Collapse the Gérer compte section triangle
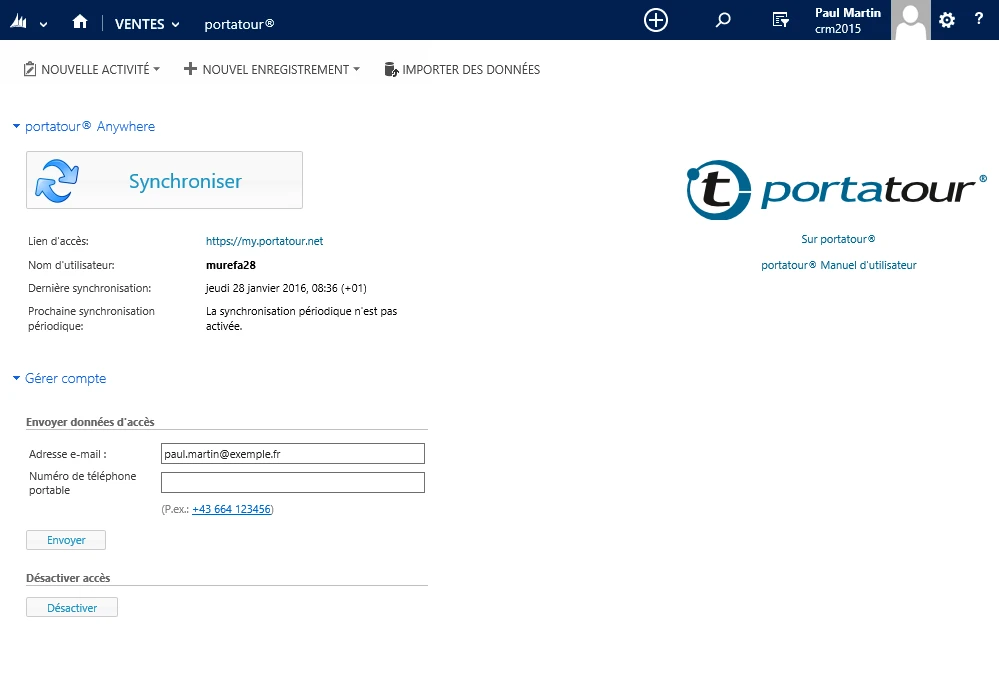Viewport: 999px width, 700px height. (17, 378)
